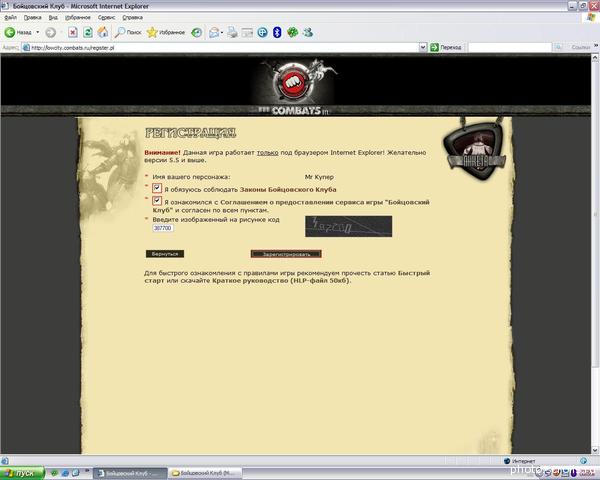Open the Избранное favorites star

click(166, 33)
